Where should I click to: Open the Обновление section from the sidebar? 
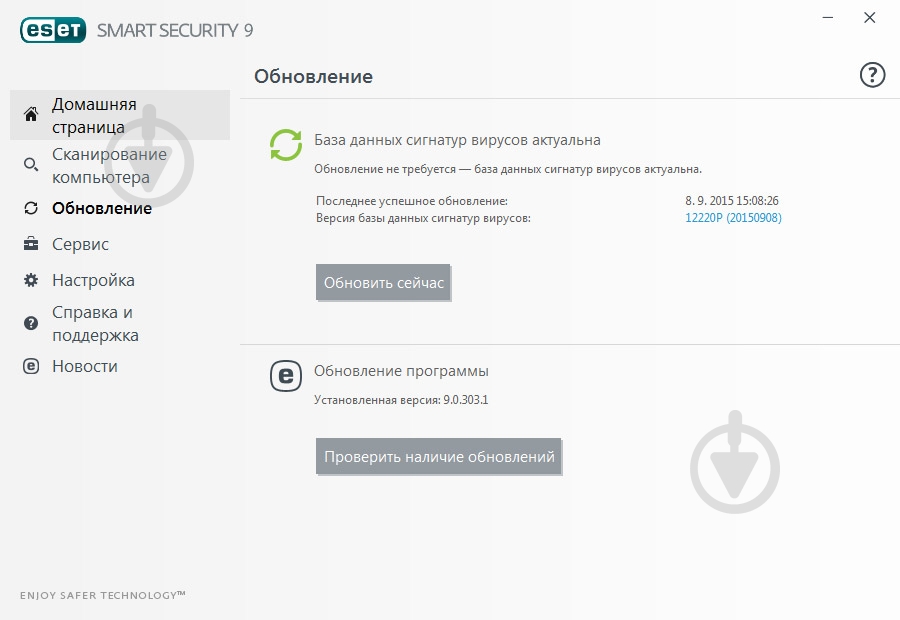click(x=100, y=208)
